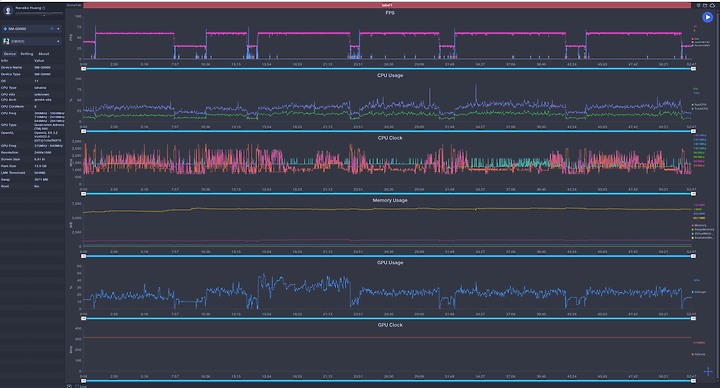Toggle the AvailableMe series in memory legend
This screenshot has height=388, width=720.
tap(703, 238)
